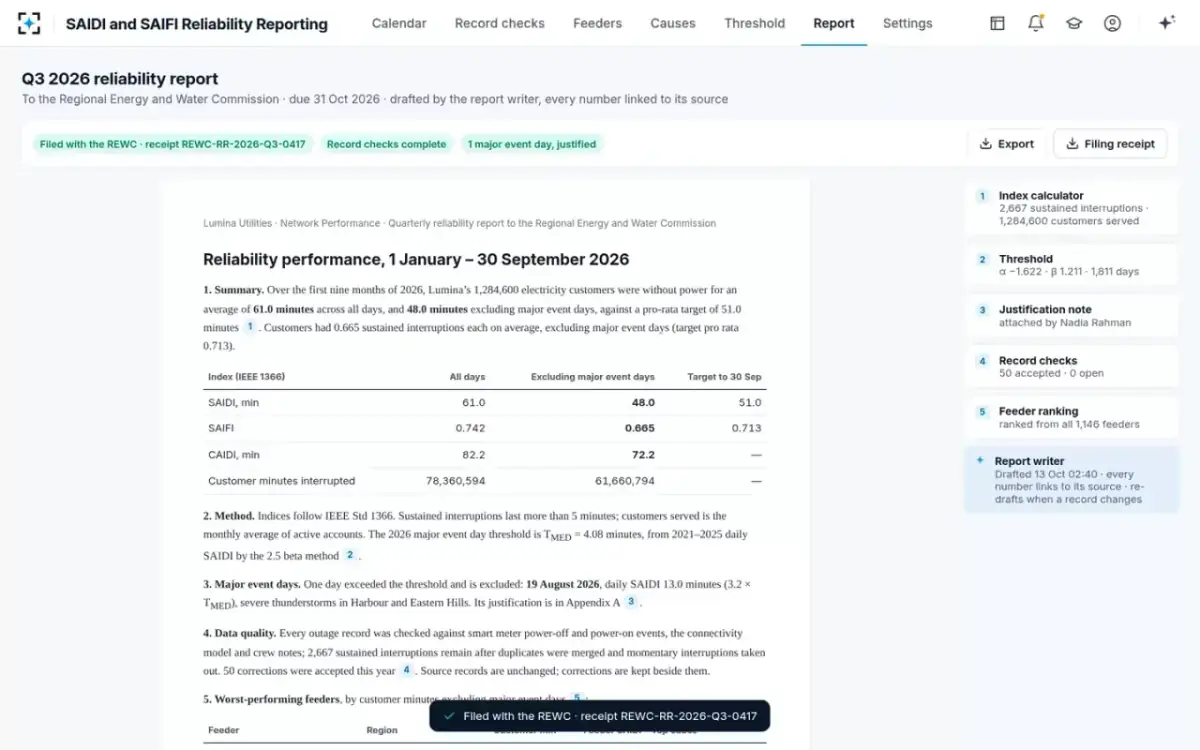This screenshot has width=1200, height=750.
Task: Click the SAIDI excluding major event value 48.0
Action: coord(643,403)
